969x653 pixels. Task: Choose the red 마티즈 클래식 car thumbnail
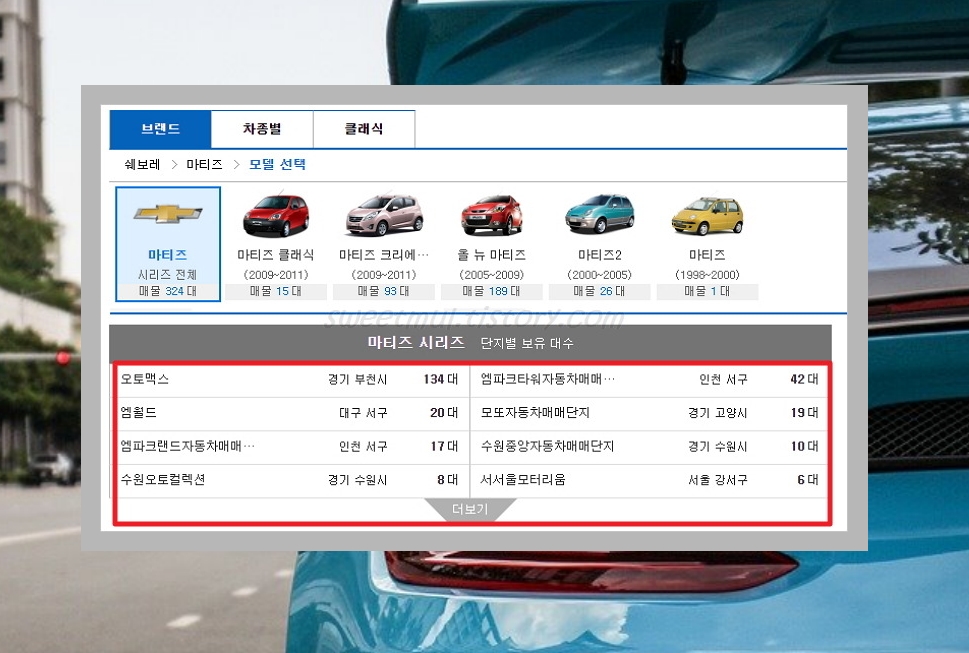(276, 216)
